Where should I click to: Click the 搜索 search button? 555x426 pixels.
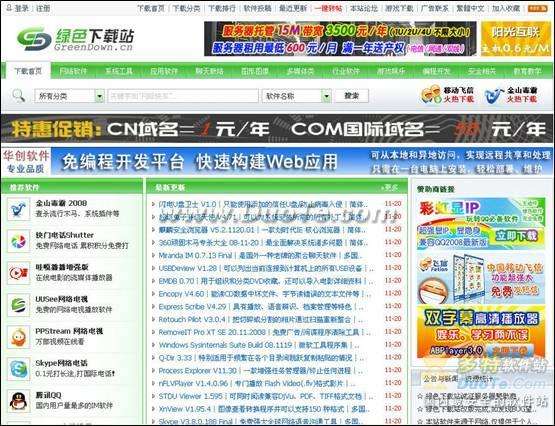[351, 96]
